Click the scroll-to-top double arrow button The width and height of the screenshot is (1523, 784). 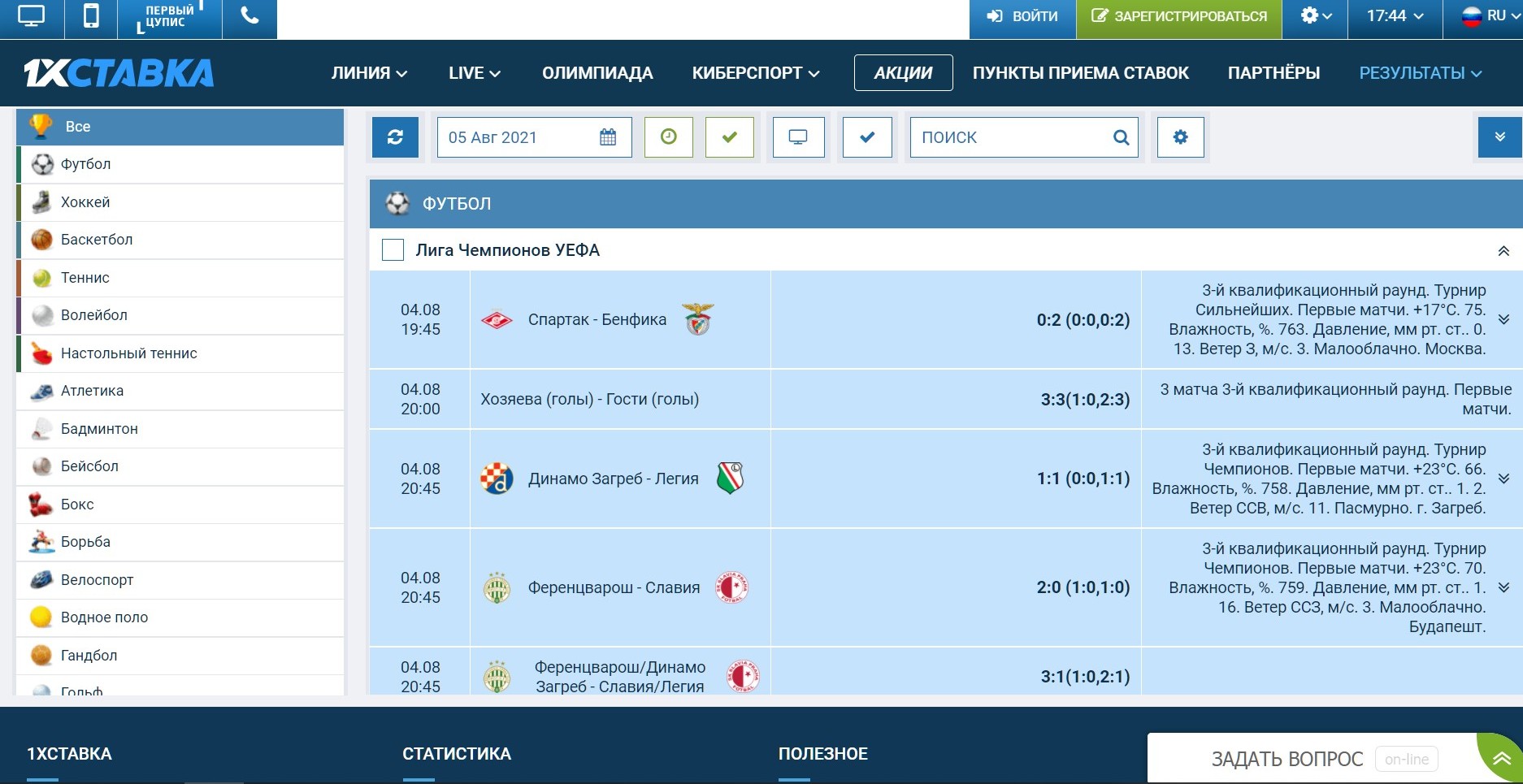point(1502,759)
